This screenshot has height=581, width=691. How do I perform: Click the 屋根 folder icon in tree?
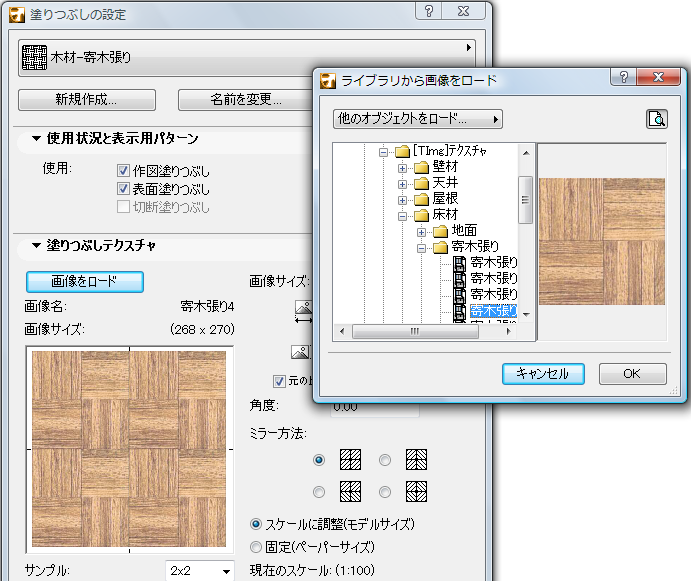[x=422, y=199]
